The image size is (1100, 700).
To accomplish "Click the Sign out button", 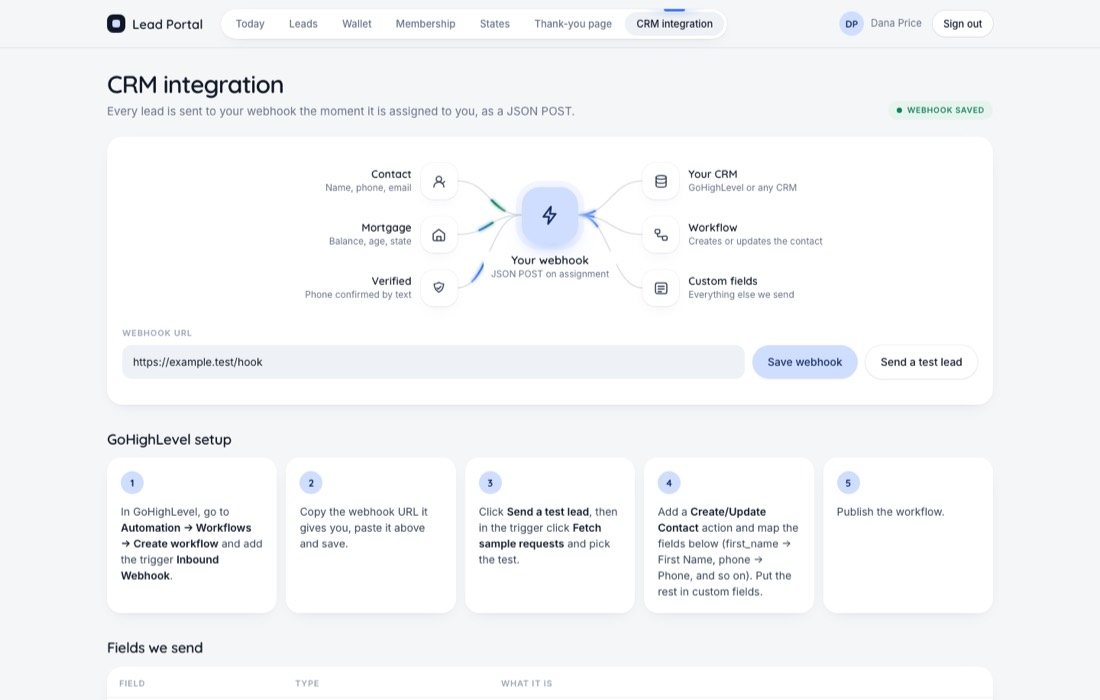I will pyautogui.click(x=962, y=24).
